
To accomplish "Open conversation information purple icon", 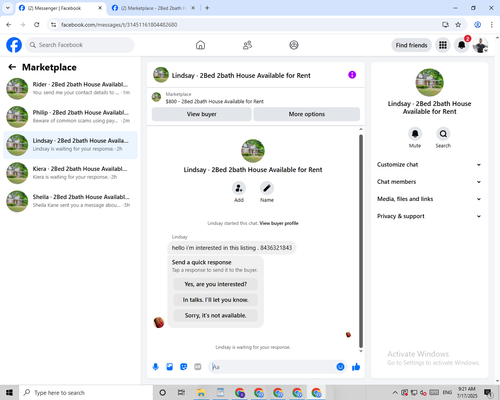I will [352, 75].
